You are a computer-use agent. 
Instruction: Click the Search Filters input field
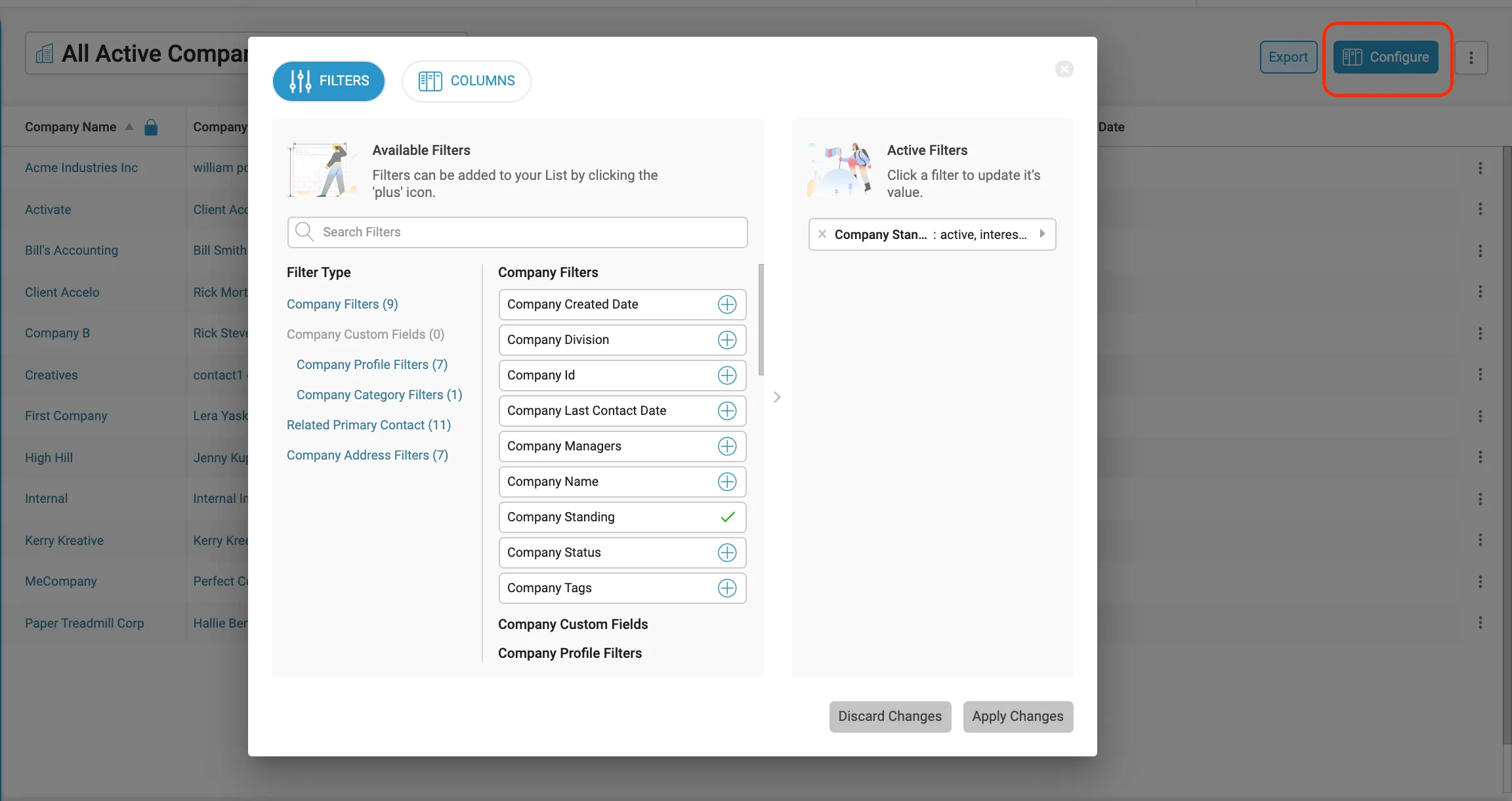(517, 232)
